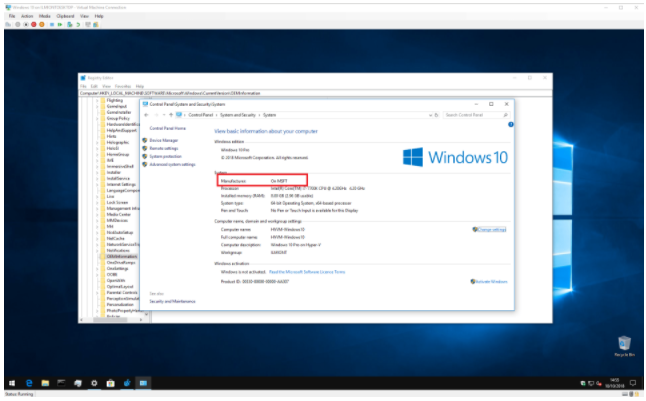The image size is (646, 401).
Task: Open the VM Connection Action menu
Action: (27, 16)
